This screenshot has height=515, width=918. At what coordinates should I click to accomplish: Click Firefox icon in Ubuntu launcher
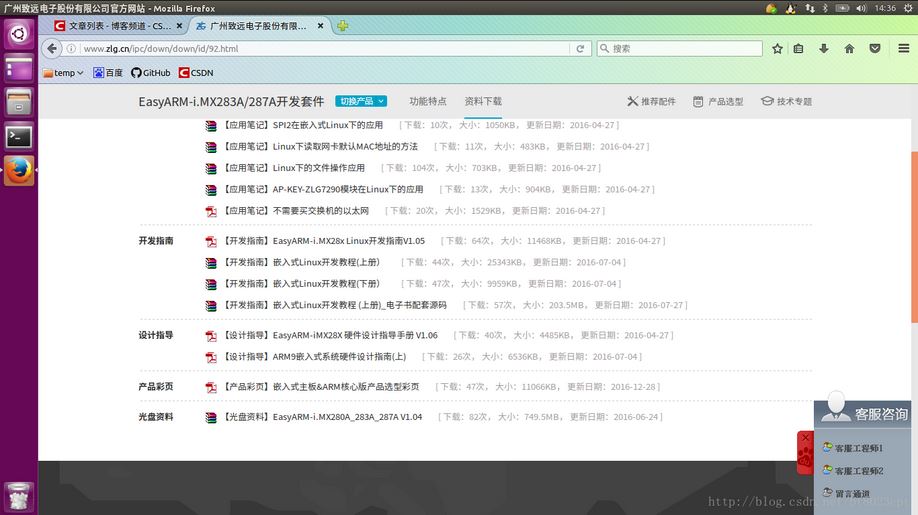[x=19, y=170]
